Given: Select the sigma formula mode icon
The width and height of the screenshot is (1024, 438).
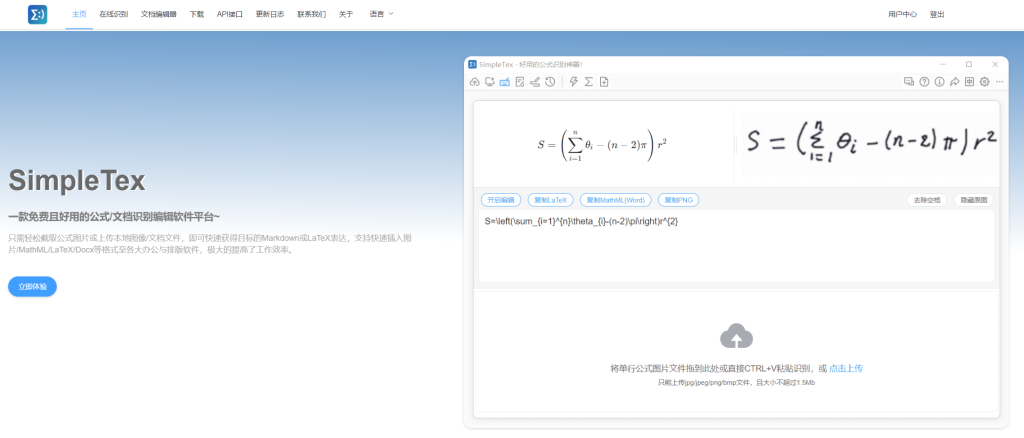Looking at the screenshot, I should (589, 82).
